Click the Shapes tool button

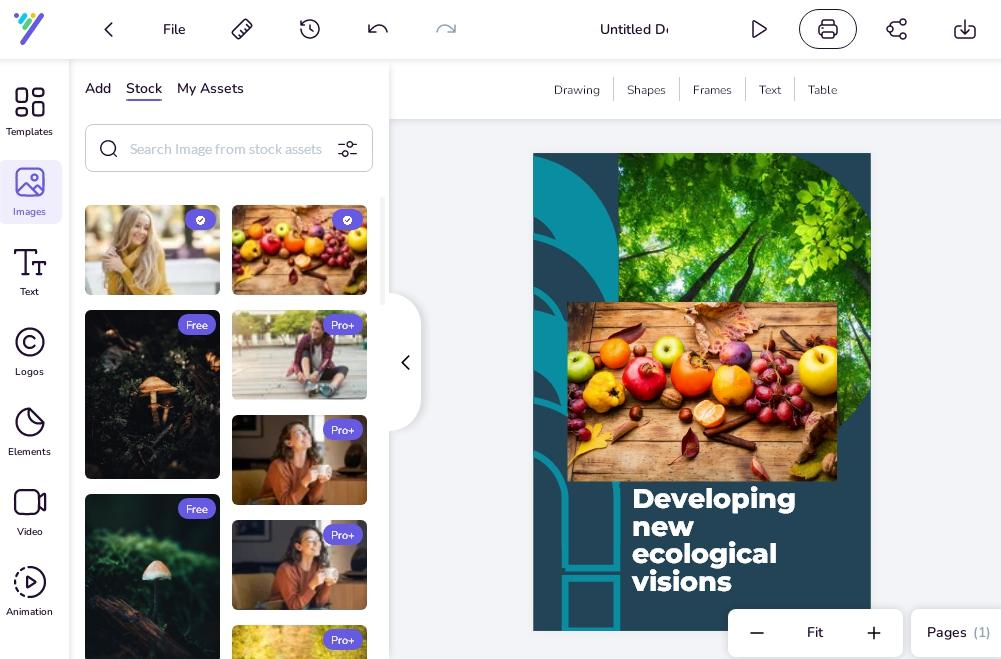(646, 90)
